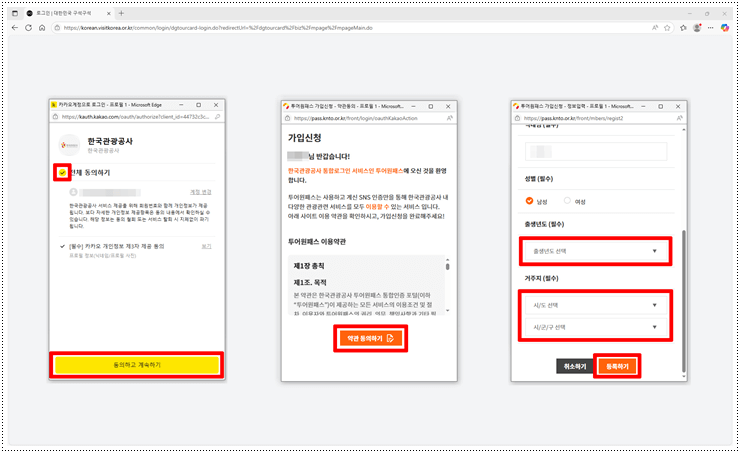Click the blurred name input field in registration form
This screenshot has width=740, height=453.
[x=596, y=152]
